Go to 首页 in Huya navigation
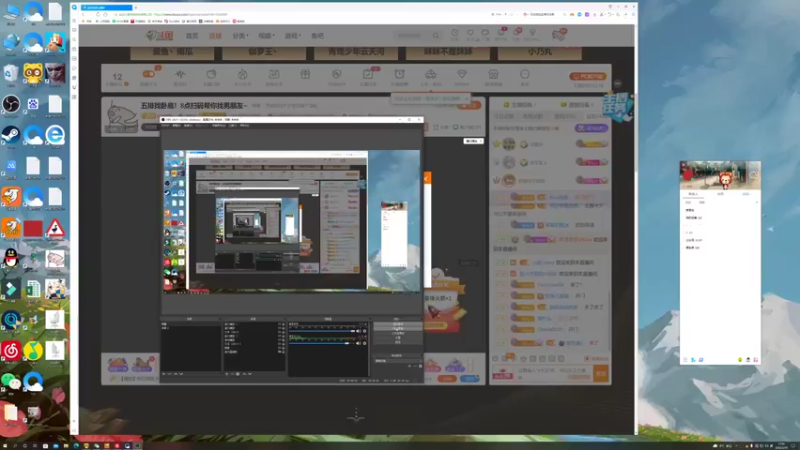 [192, 36]
